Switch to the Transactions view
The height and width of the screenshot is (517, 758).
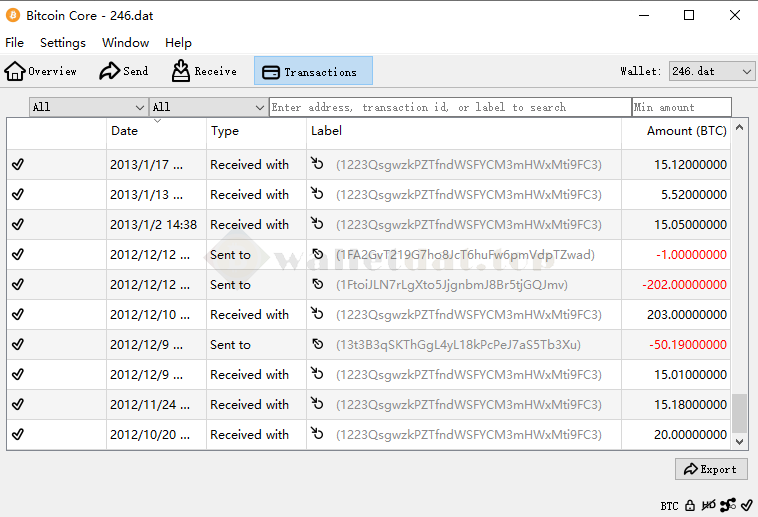click(313, 71)
